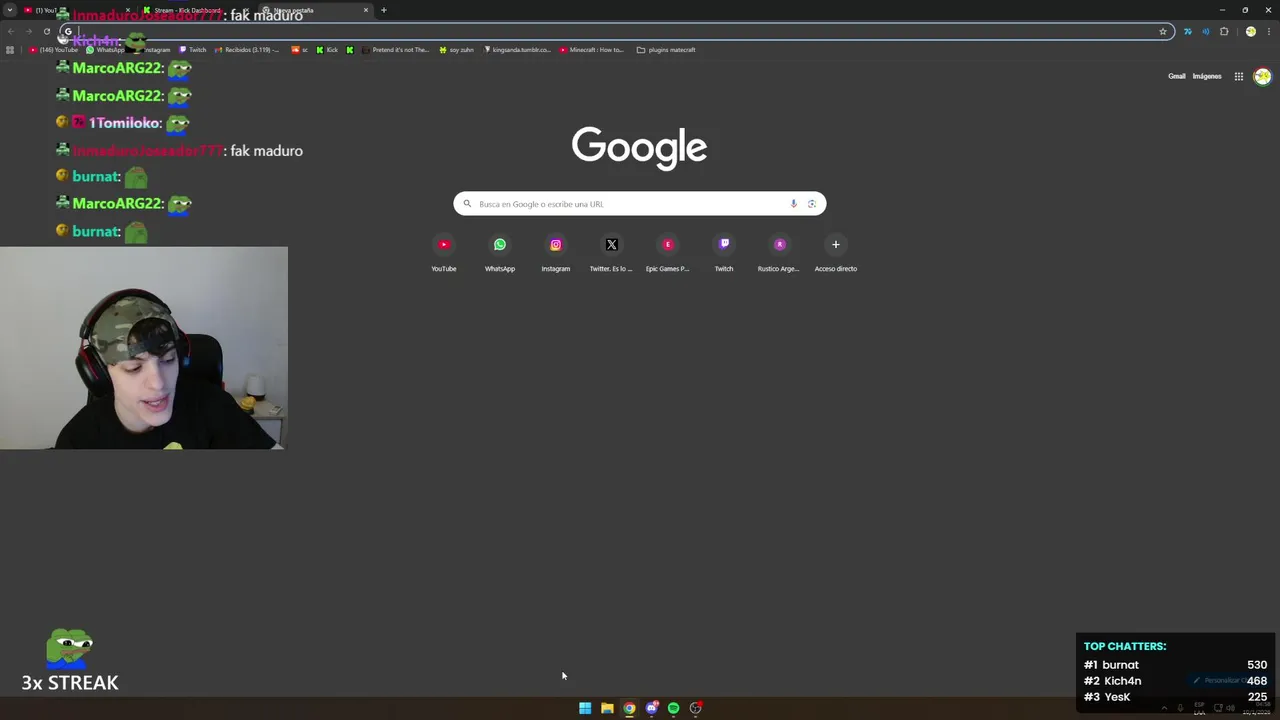Viewport: 1280px width, 720px height.
Task: Open the Chrome three-dot menu
Action: 1268,31
